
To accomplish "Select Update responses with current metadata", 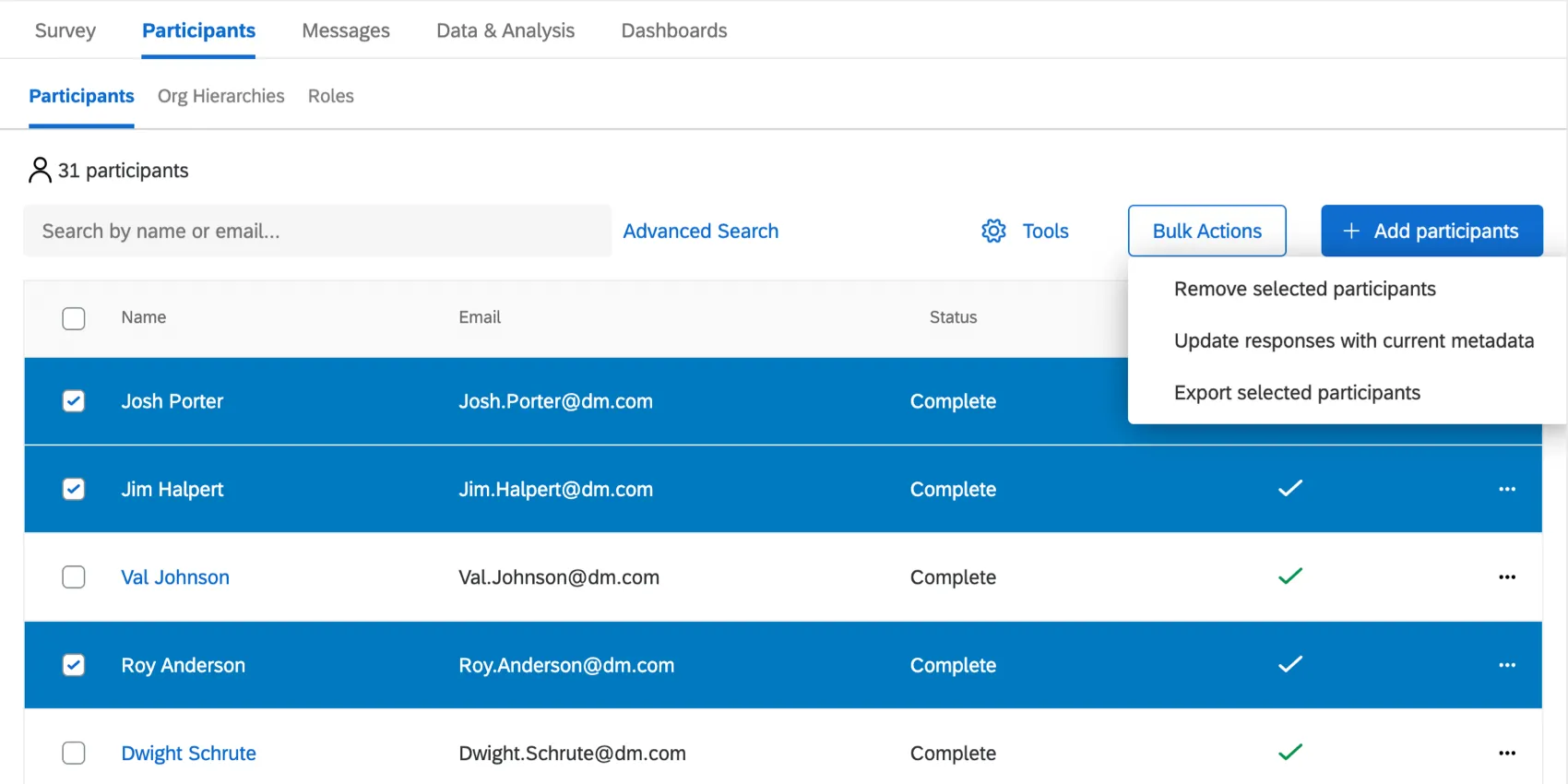I will (1353, 341).
